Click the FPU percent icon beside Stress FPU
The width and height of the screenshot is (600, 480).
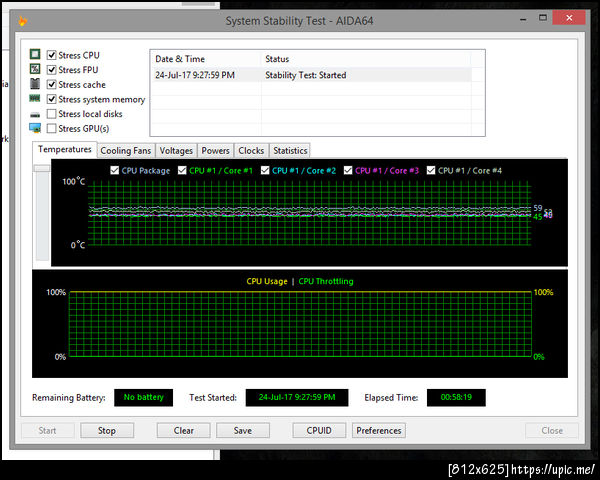[35, 69]
